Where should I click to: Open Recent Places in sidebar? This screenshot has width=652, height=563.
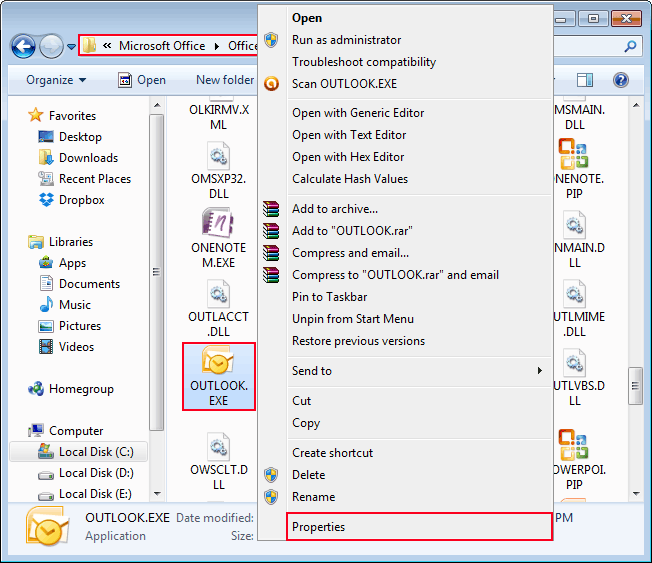tap(95, 179)
